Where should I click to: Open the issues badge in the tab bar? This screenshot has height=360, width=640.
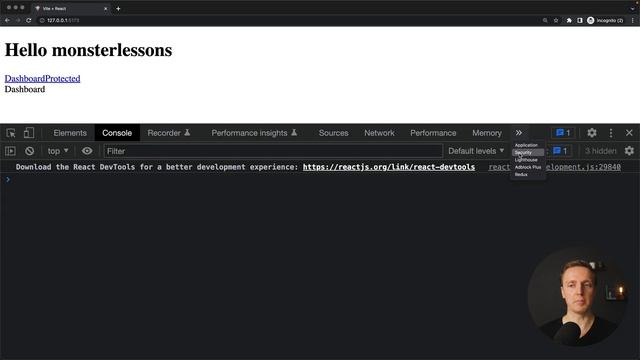(563, 133)
